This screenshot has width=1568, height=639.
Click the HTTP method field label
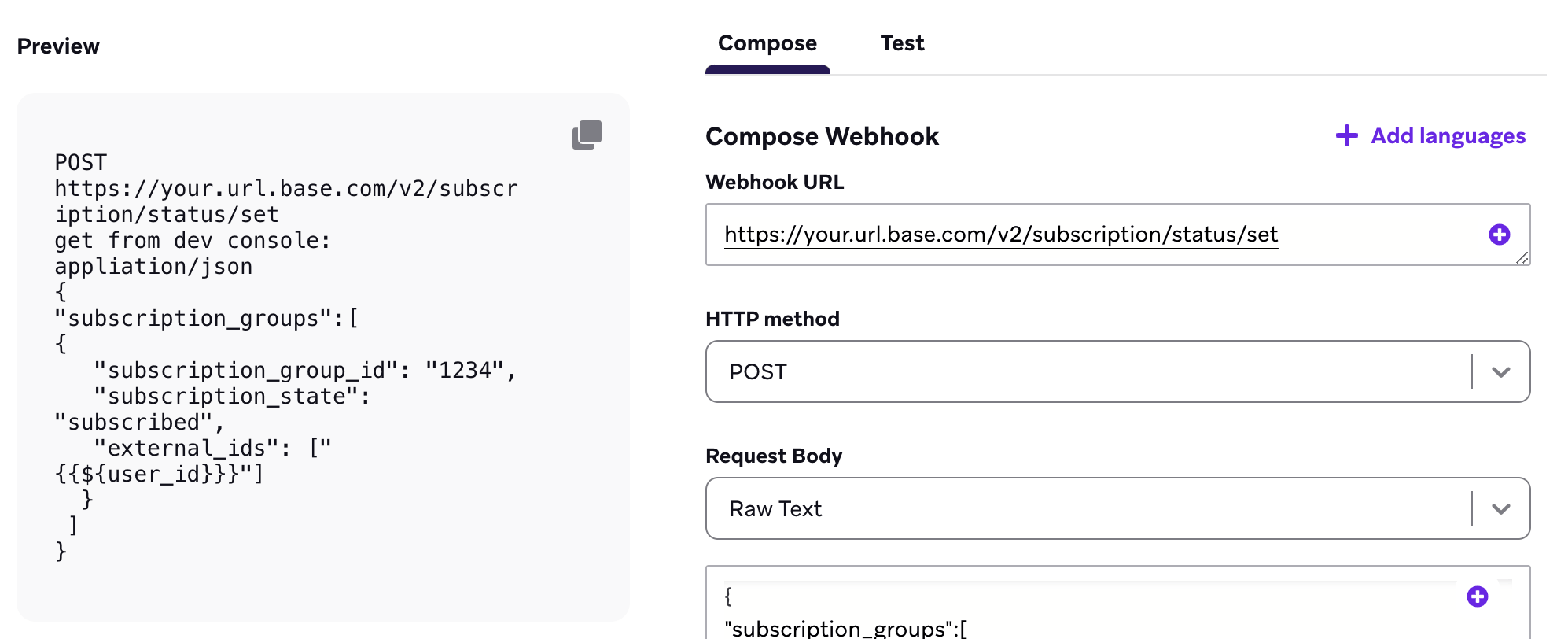[x=771, y=319]
